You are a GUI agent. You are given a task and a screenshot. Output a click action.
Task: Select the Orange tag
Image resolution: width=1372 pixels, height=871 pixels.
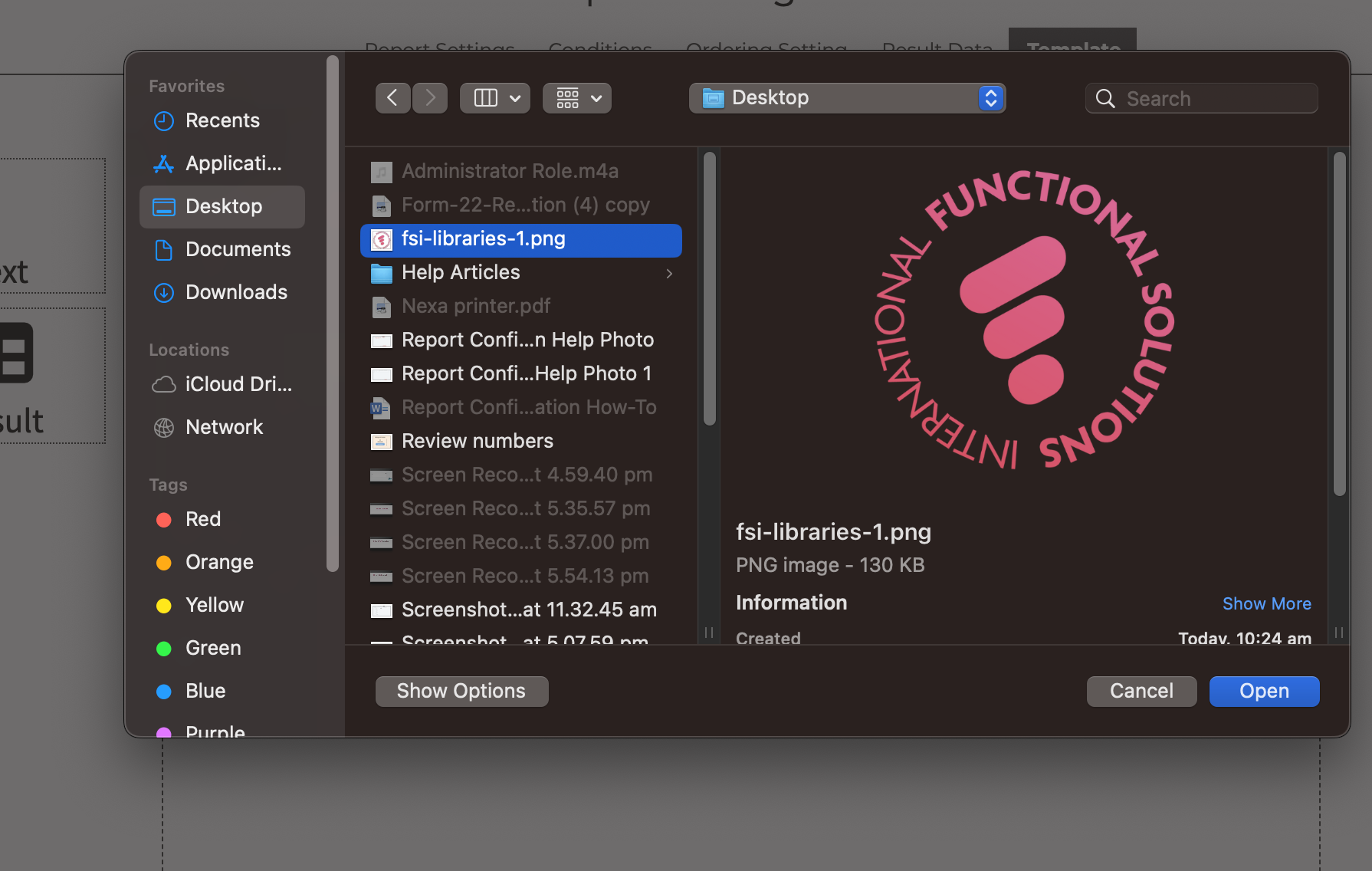point(222,562)
